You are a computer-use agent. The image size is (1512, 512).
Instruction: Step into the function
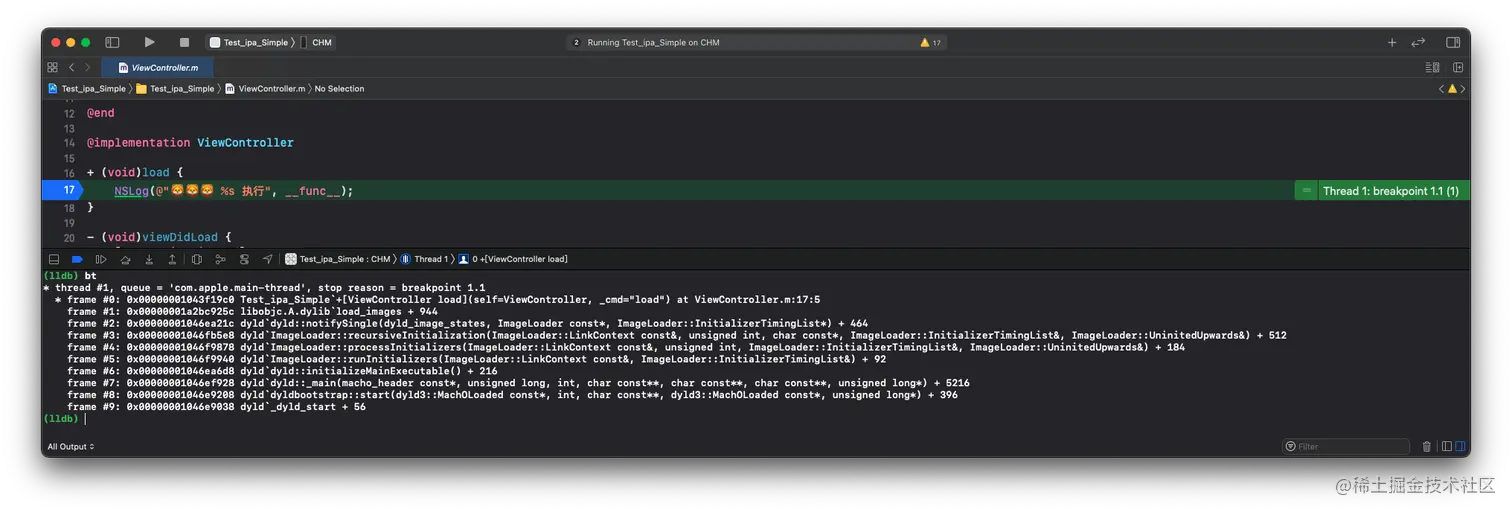[x=149, y=259]
